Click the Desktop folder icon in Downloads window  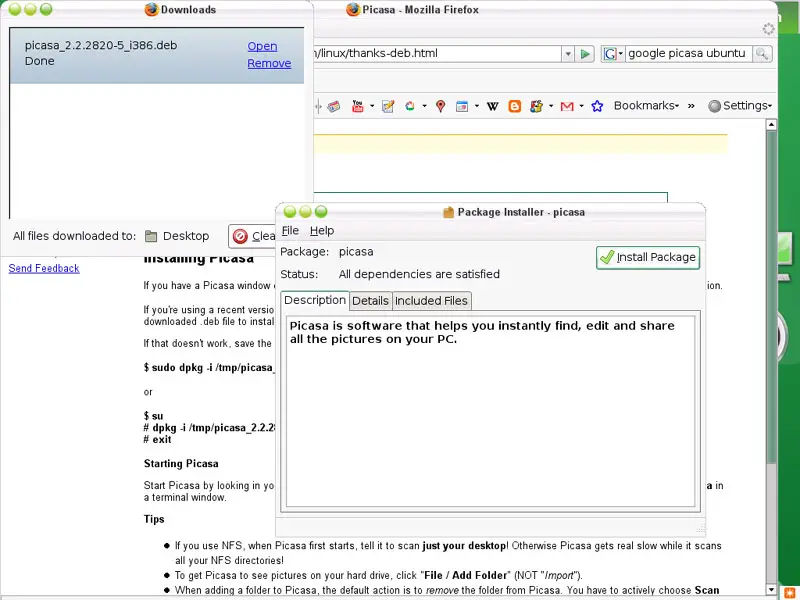click(151, 236)
